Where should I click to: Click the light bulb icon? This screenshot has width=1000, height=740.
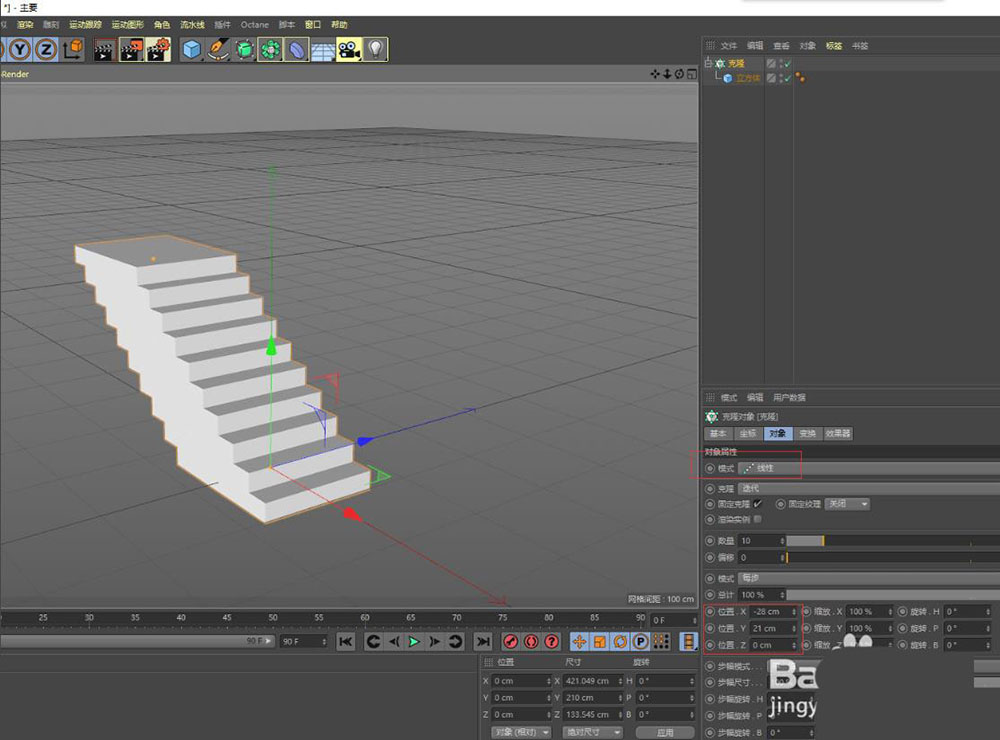click(x=376, y=49)
